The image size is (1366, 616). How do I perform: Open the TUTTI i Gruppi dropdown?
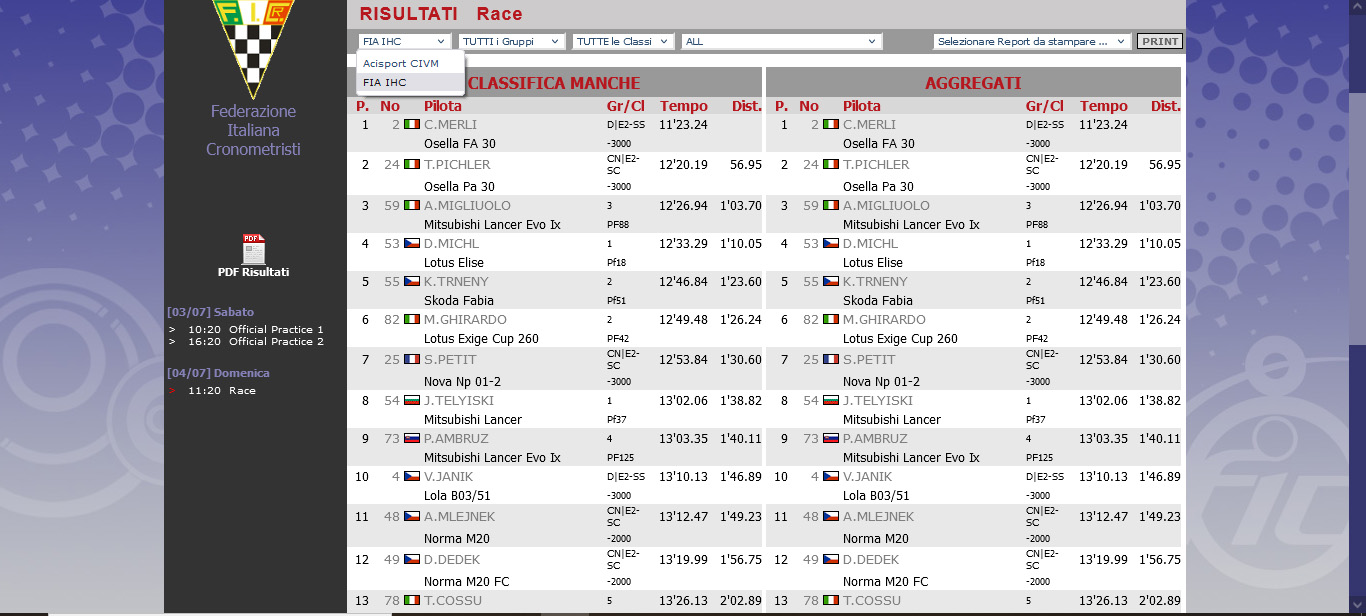512,42
